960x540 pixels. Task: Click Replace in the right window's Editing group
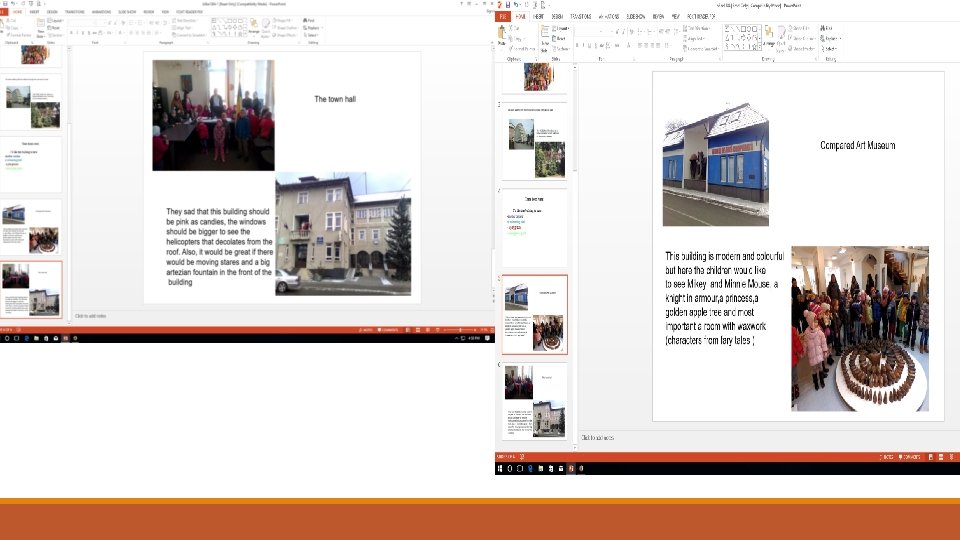pos(830,39)
